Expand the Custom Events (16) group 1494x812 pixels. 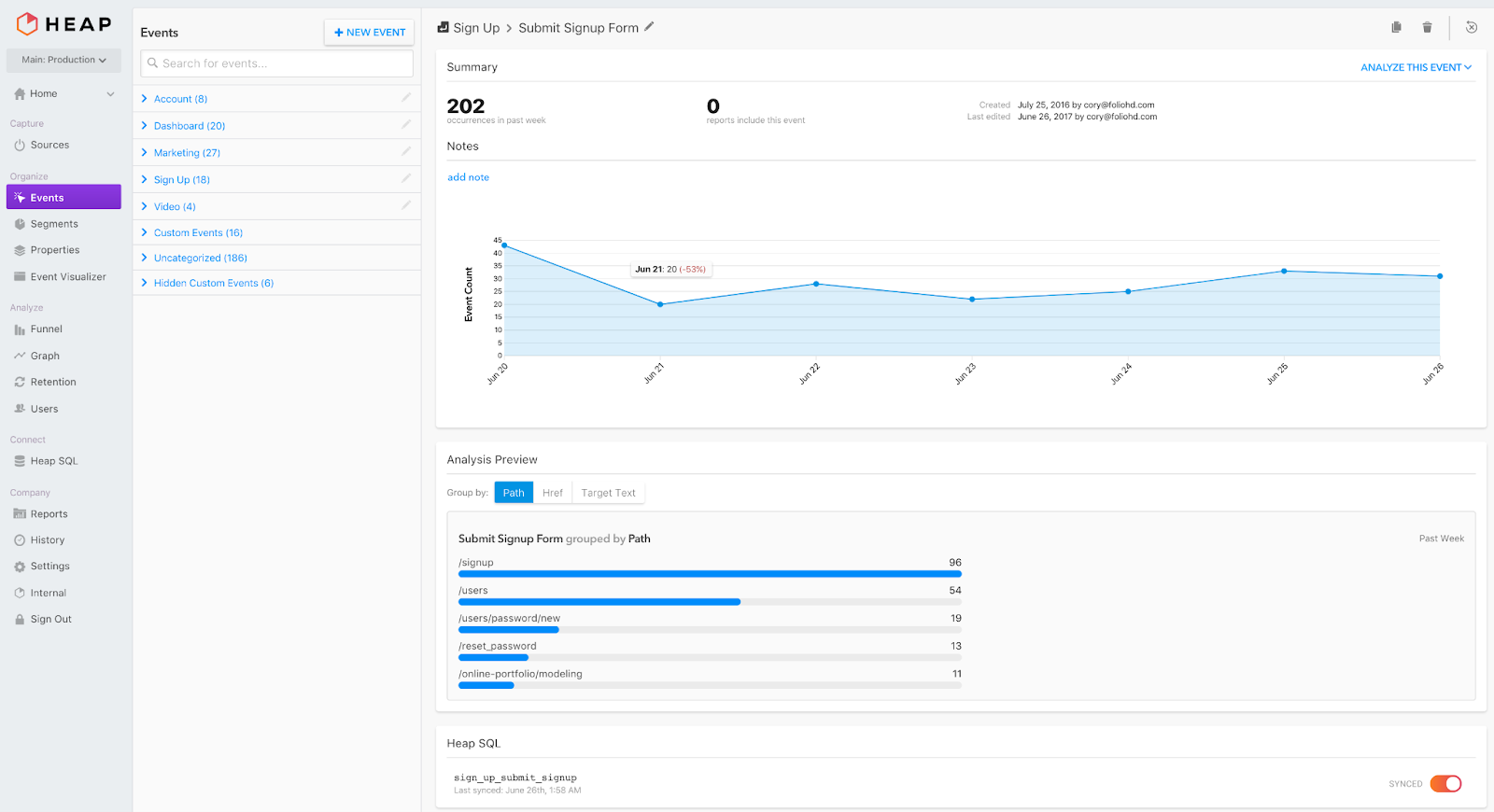click(x=198, y=232)
